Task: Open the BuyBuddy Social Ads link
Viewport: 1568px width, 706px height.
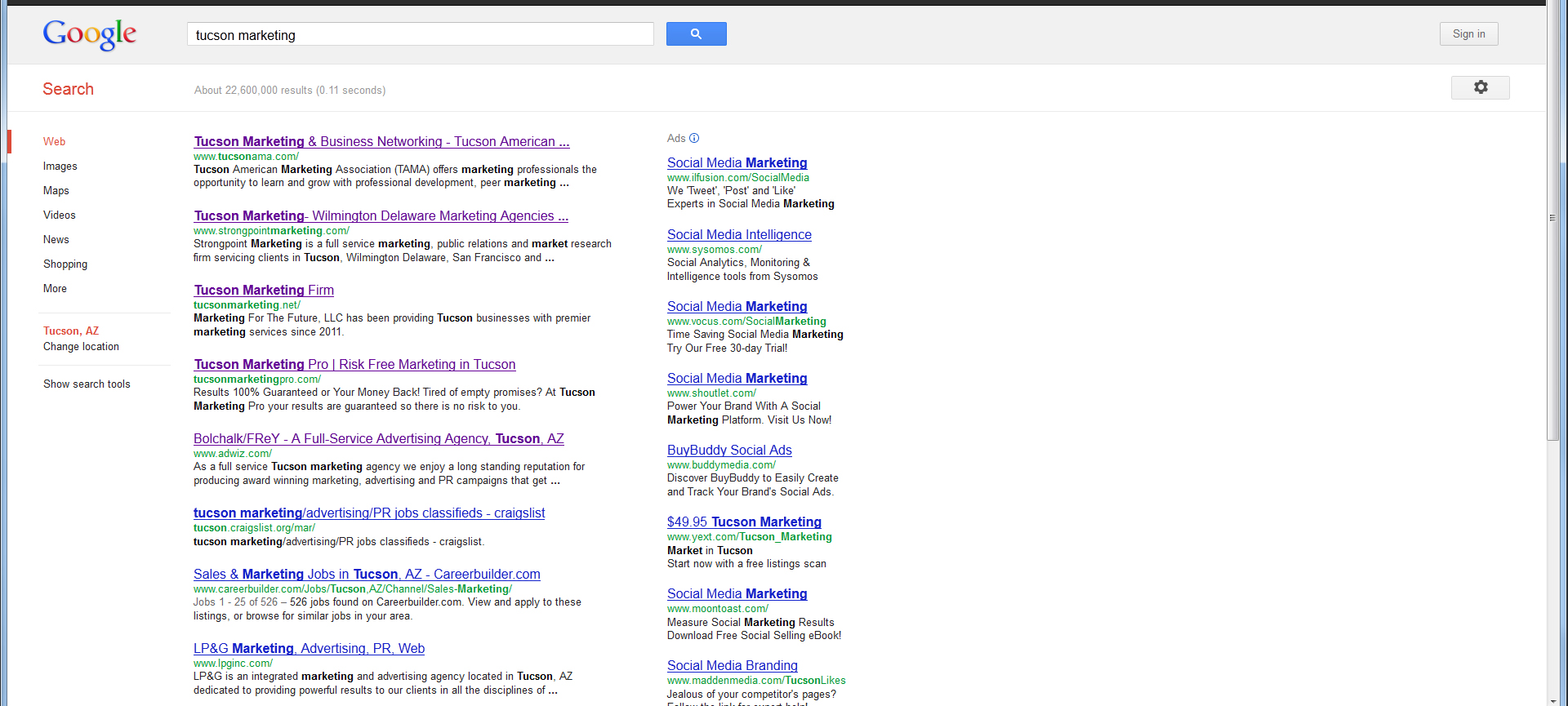Action: coord(729,451)
